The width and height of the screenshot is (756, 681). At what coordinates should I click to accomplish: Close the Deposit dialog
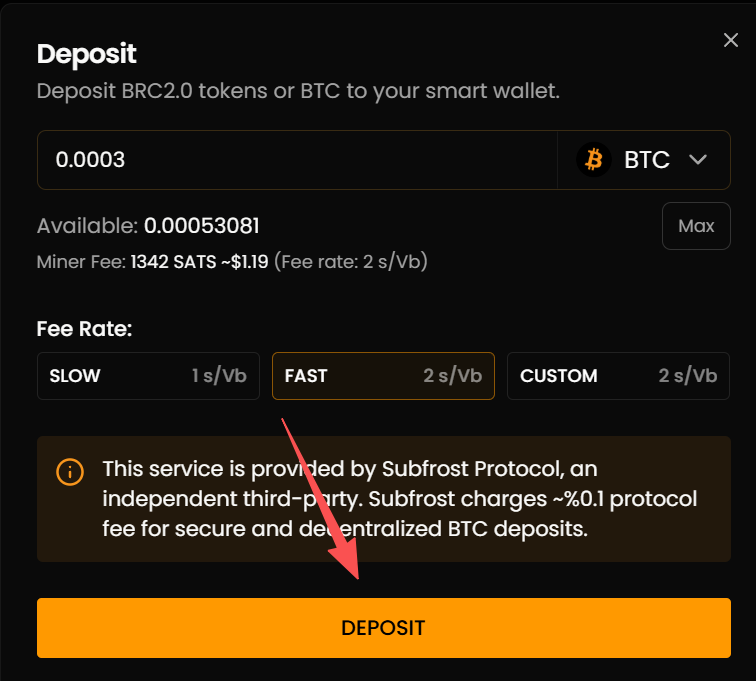pyautogui.click(x=731, y=40)
